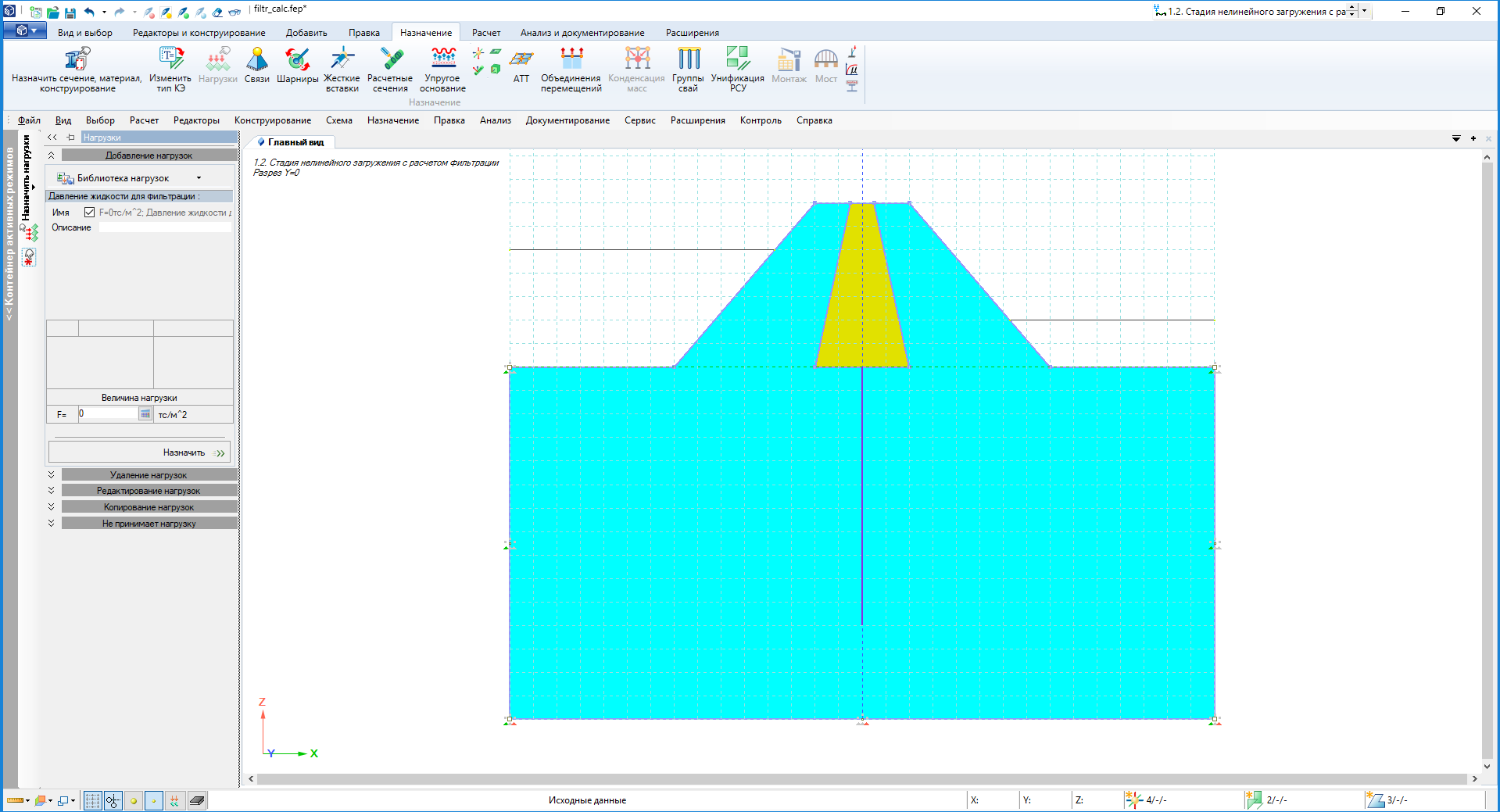Expand the Копирование нагрузок section header
Image resolution: width=1500 pixels, height=812 pixels.
click(149, 507)
